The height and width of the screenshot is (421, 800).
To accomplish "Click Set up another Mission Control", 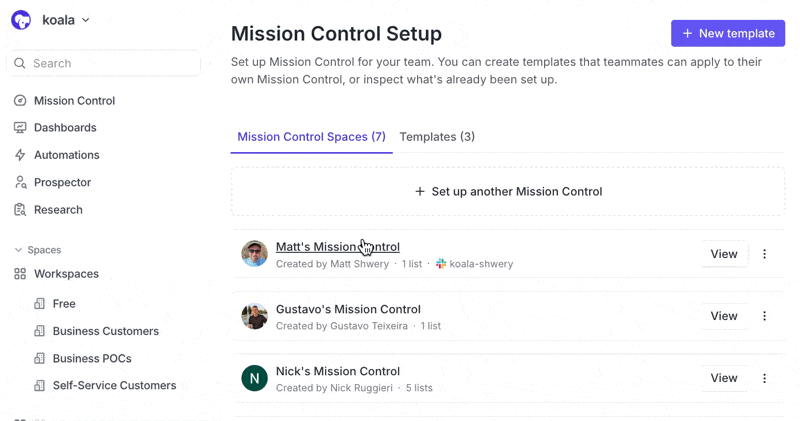I will 508,191.
